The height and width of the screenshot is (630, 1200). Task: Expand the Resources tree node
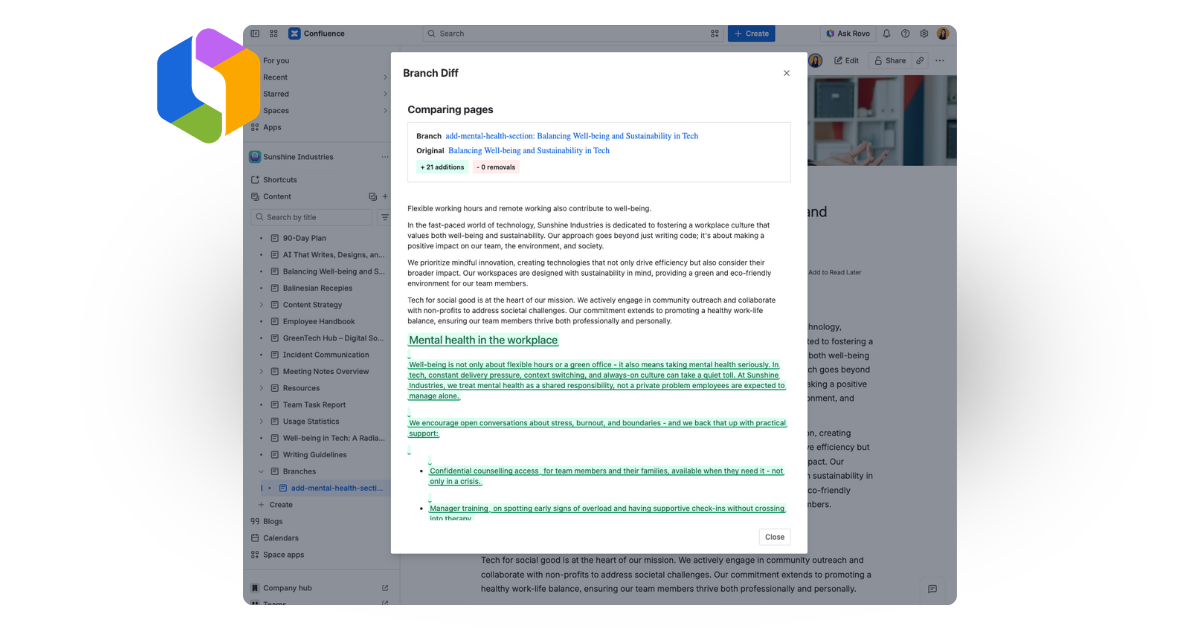pyautogui.click(x=262, y=388)
